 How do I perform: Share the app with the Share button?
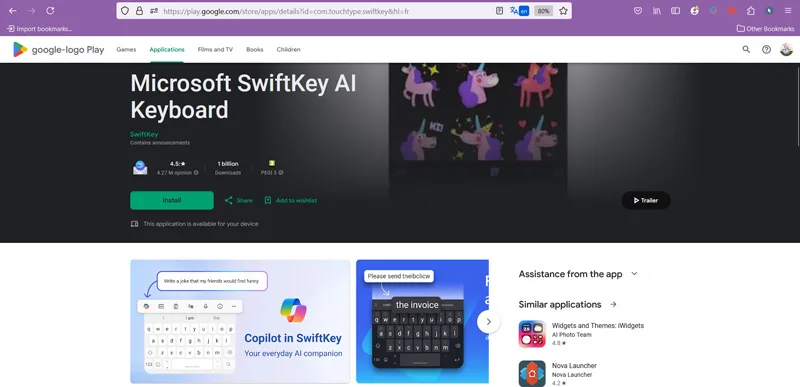(238, 200)
